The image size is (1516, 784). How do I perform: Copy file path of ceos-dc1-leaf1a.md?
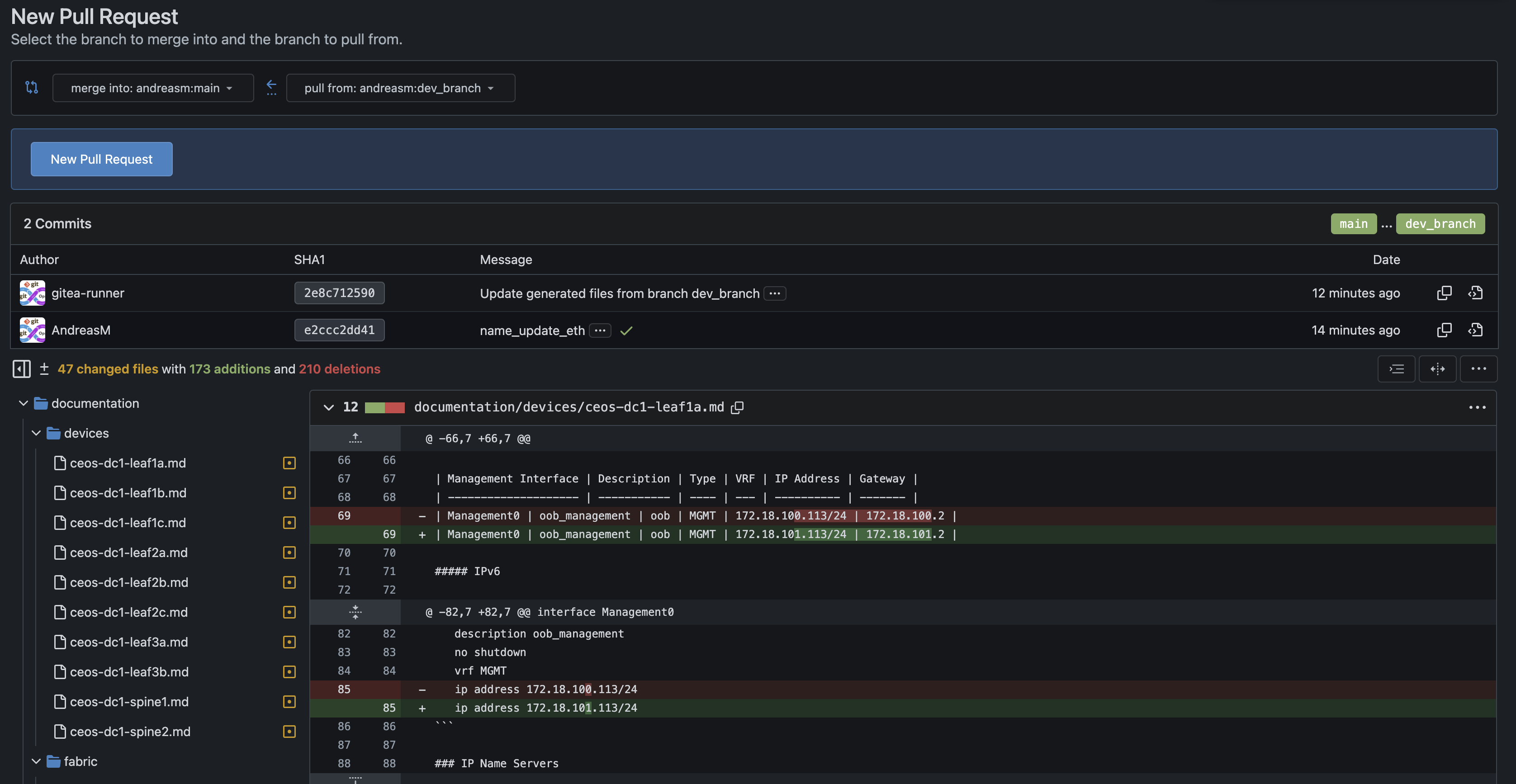[737, 407]
